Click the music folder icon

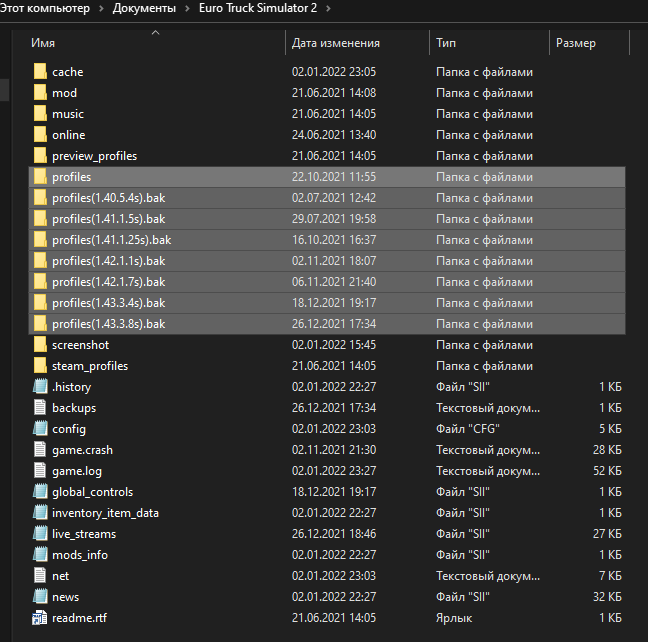[x=40, y=114]
